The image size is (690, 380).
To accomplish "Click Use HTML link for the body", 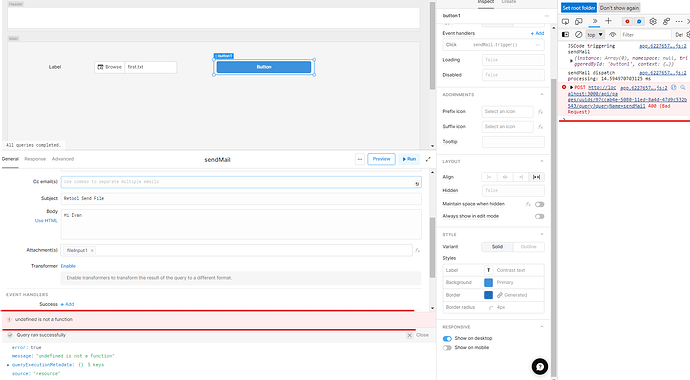I will coord(46,221).
